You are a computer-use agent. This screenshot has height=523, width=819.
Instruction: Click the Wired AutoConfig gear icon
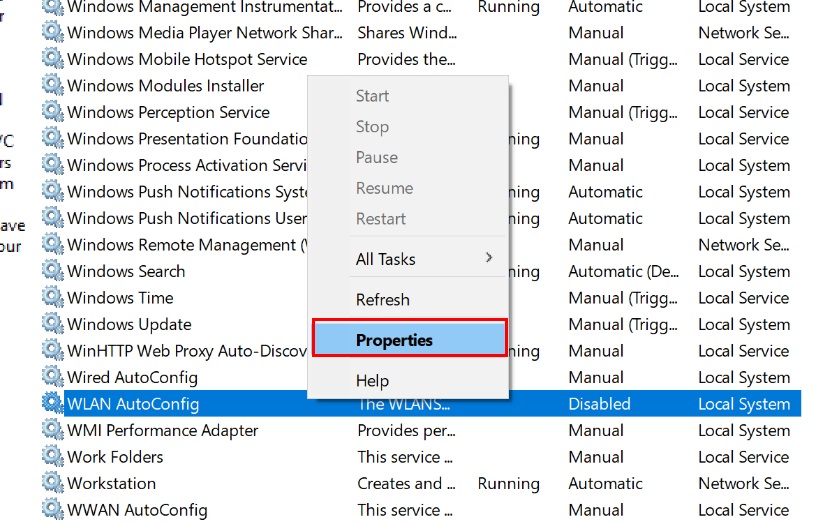[x=52, y=377]
